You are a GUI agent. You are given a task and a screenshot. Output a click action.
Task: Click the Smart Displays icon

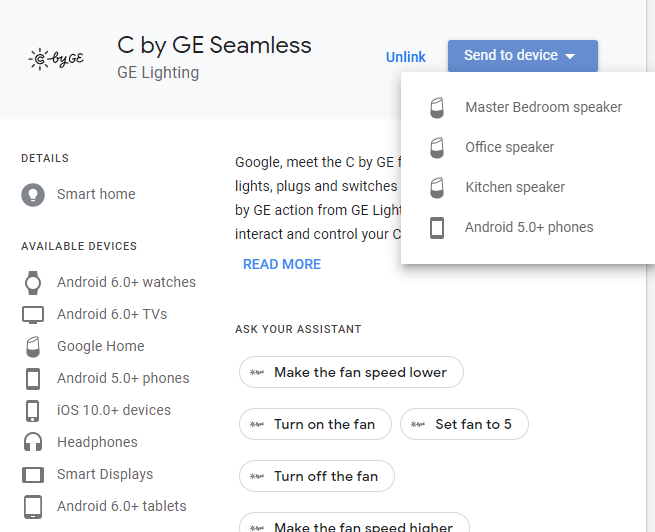click(33, 474)
